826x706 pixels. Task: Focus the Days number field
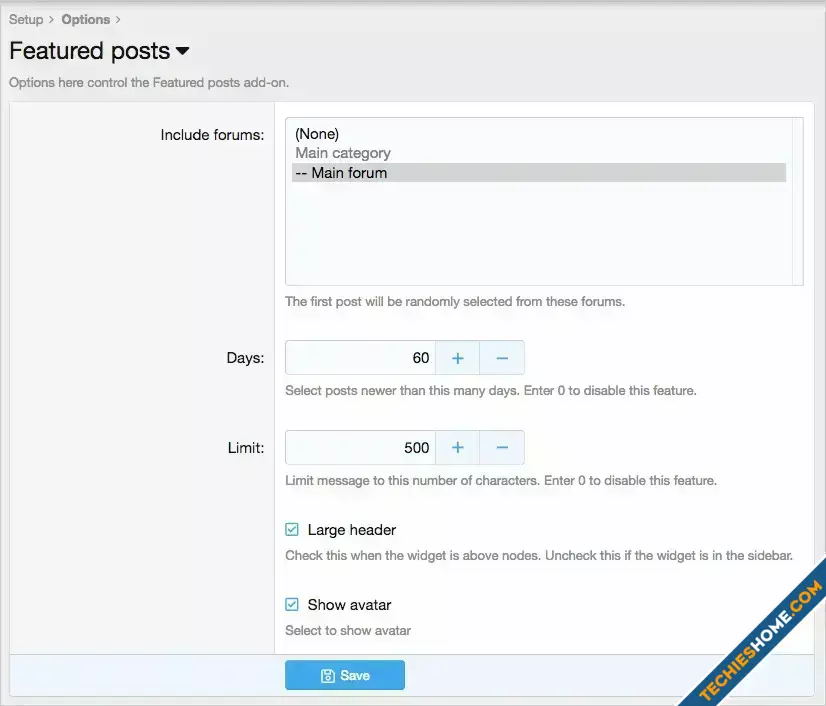[360, 358]
